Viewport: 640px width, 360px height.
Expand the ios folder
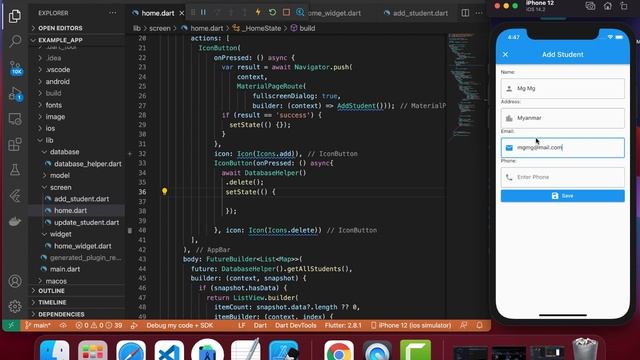50,129
